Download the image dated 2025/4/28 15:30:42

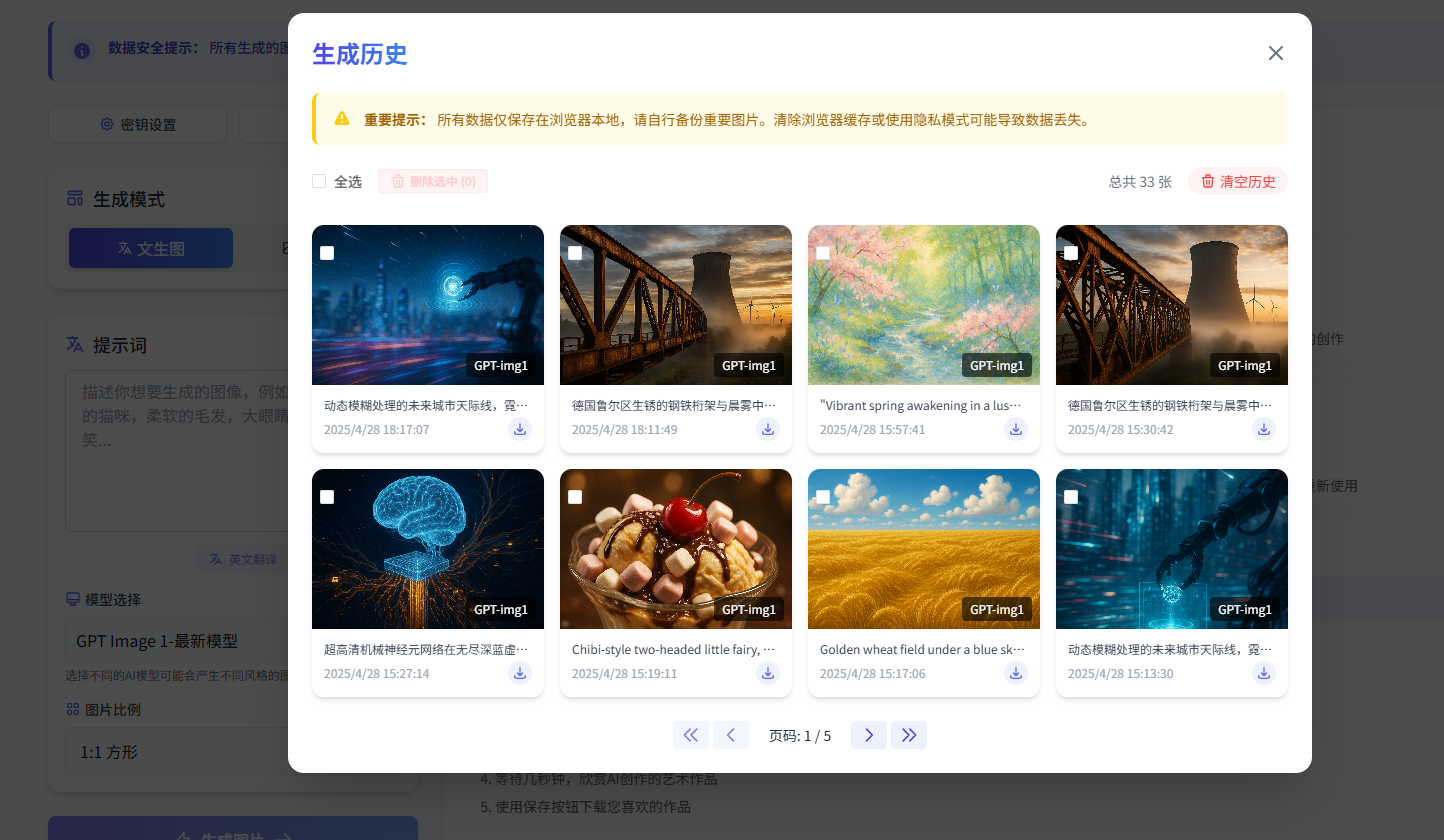pyautogui.click(x=1264, y=429)
